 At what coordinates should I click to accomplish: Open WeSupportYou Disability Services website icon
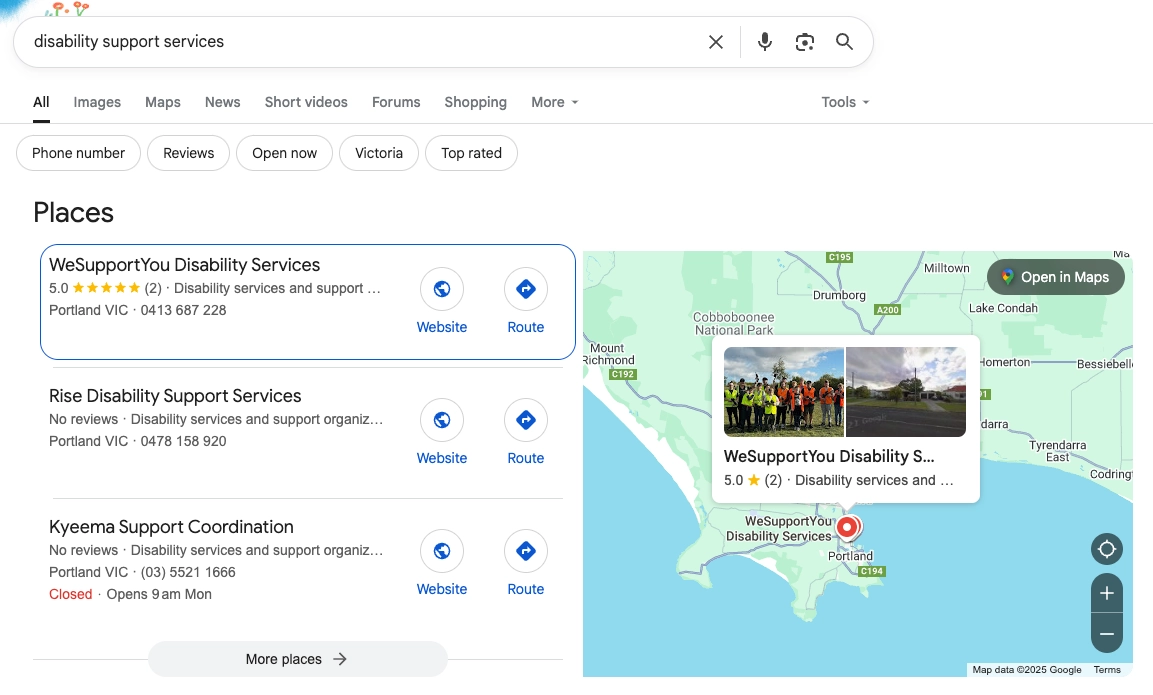click(441, 289)
